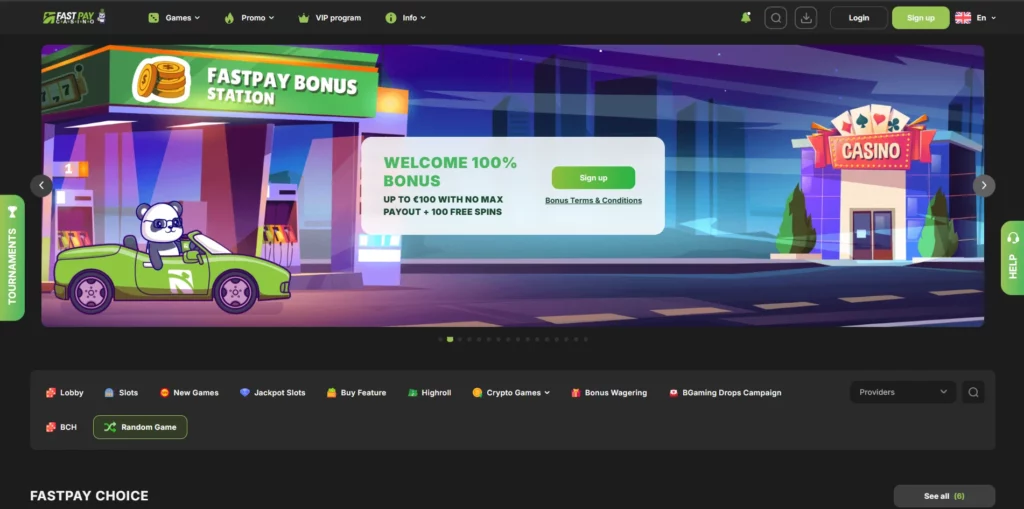1024x509 pixels.
Task: Click See all (6) button
Action: tap(944, 496)
